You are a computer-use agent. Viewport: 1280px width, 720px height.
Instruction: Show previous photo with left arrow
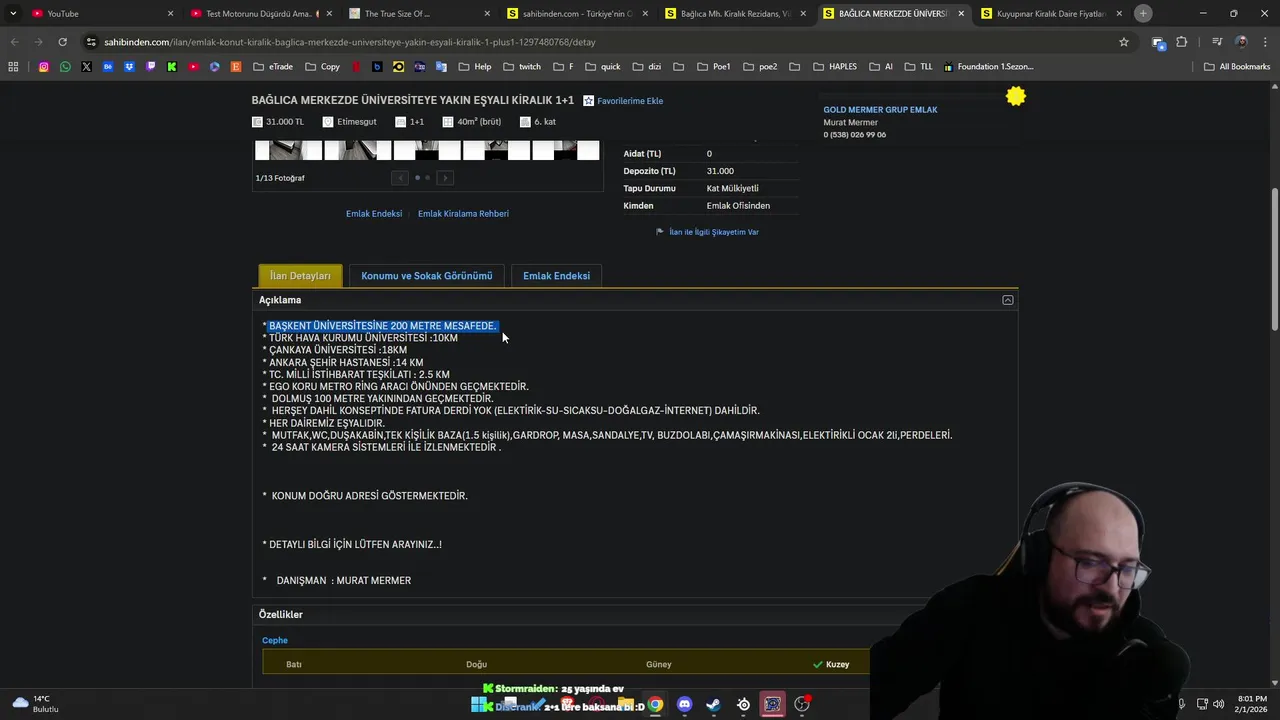(400, 178)
